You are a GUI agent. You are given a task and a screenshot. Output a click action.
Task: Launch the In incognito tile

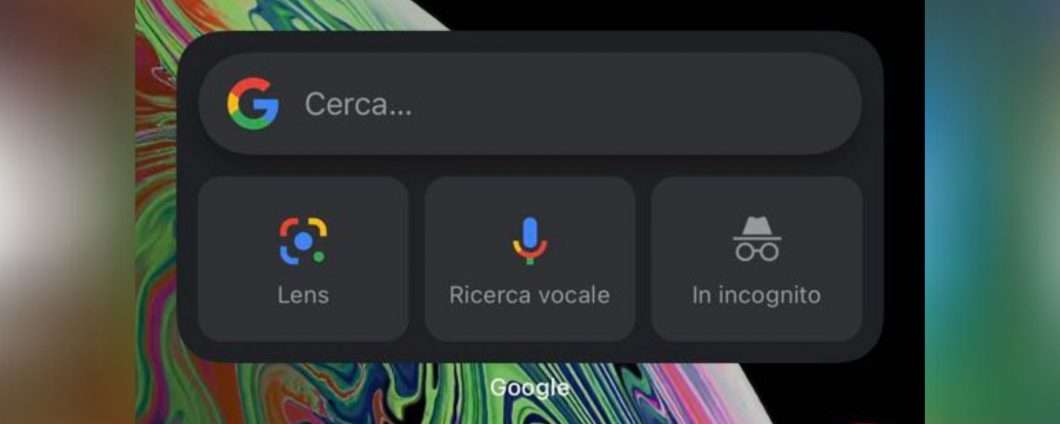pyautogui.click(x=757, y=259)
